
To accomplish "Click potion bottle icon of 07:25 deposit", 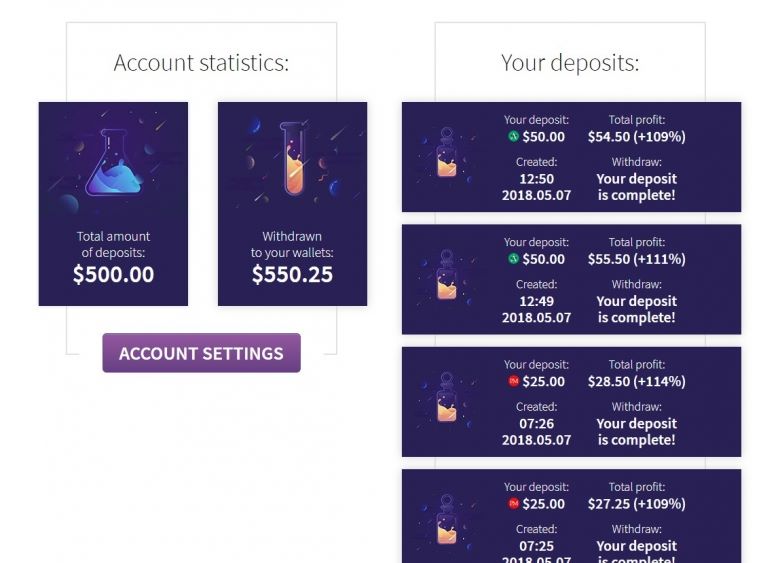I will point(447,519).
